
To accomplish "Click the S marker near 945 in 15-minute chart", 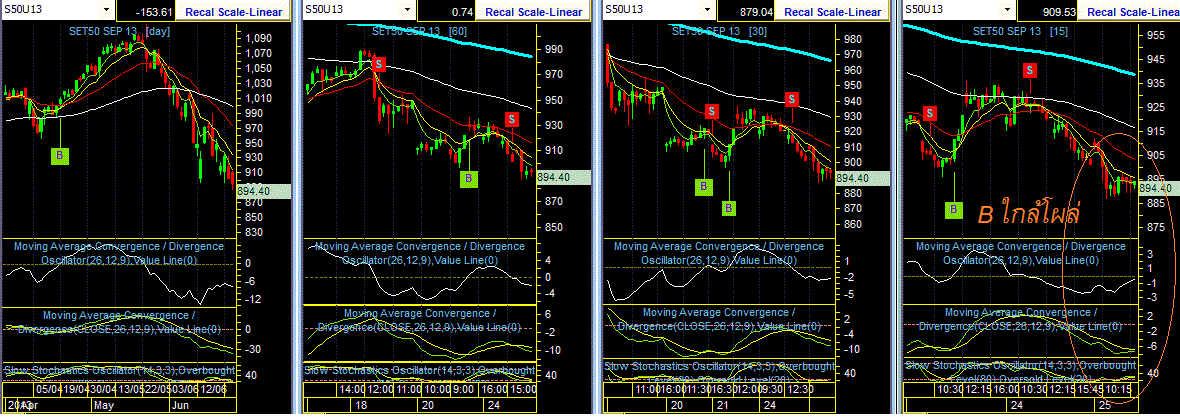I will pos(1030,70).
